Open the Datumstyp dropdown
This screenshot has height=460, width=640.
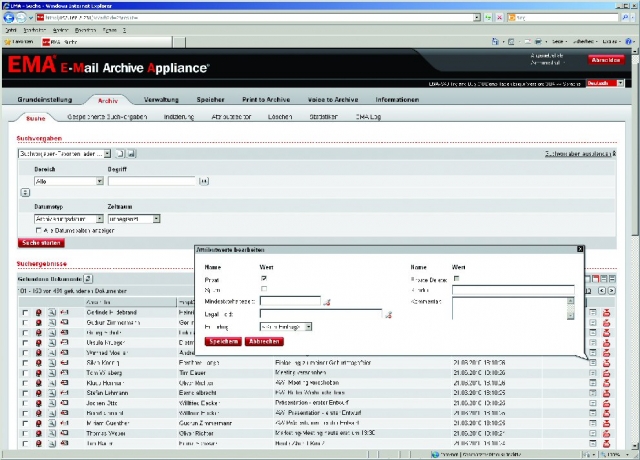coord(100,219)
